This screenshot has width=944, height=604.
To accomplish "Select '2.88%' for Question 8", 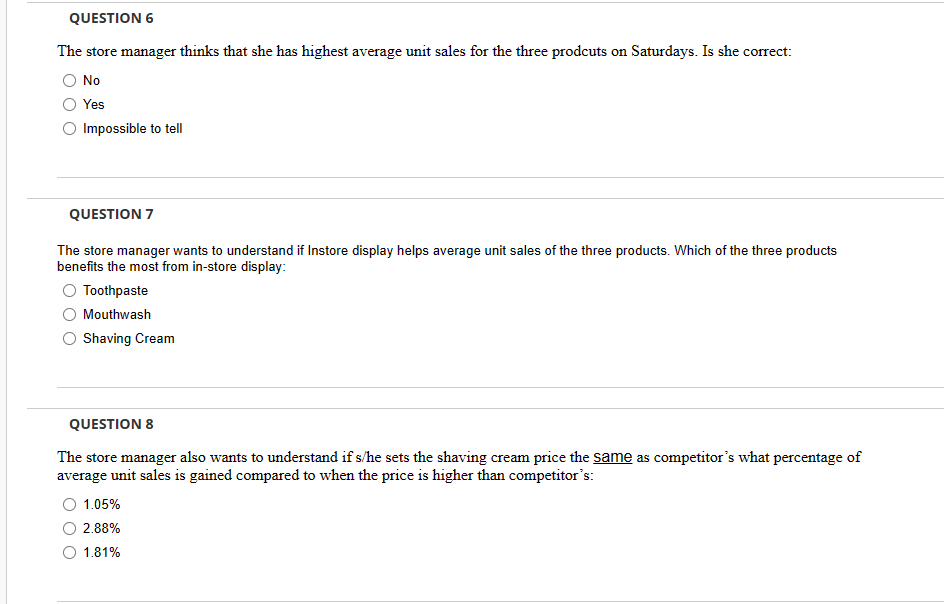I will (69, 528).
